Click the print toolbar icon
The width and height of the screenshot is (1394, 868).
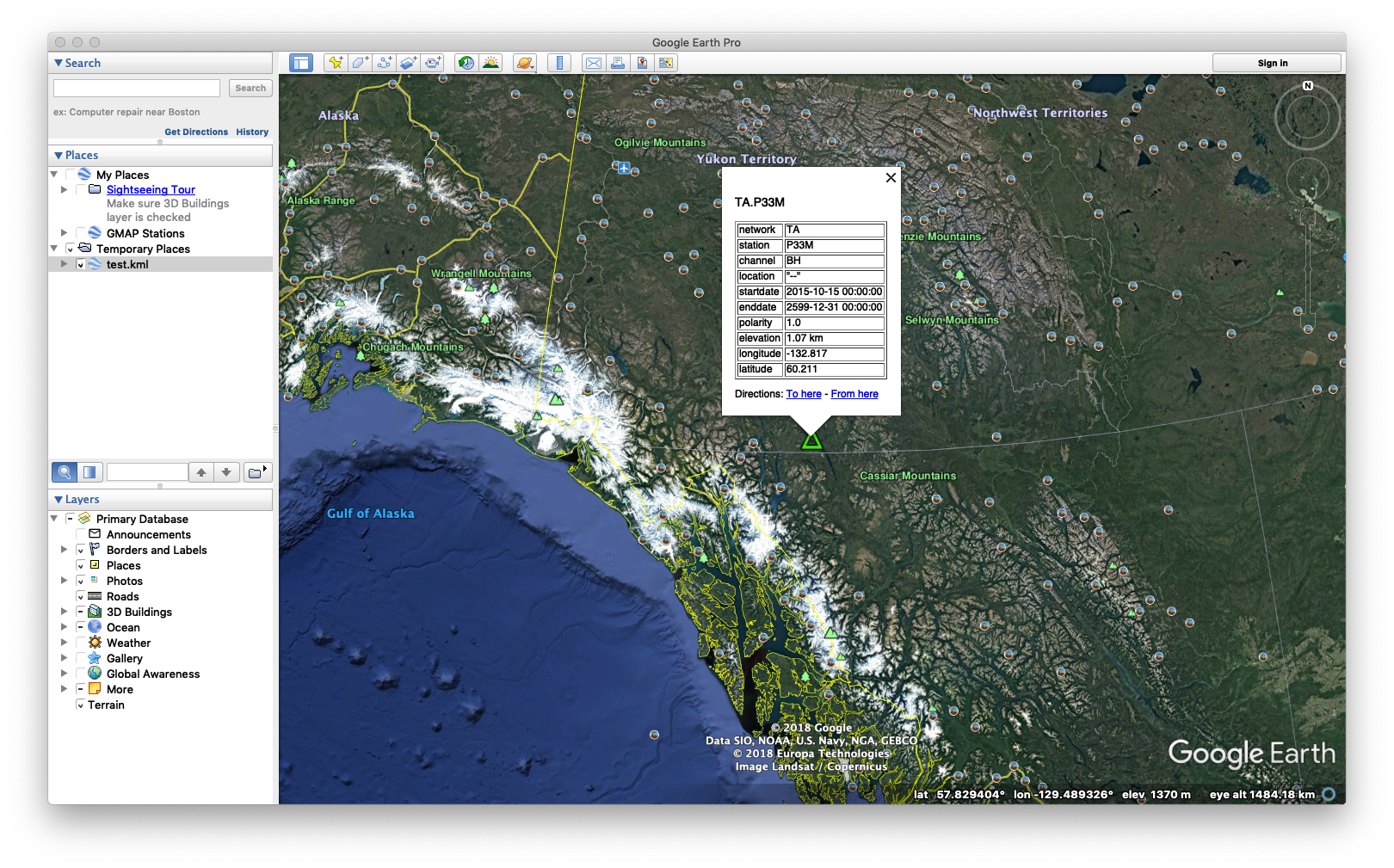(618, 63)
